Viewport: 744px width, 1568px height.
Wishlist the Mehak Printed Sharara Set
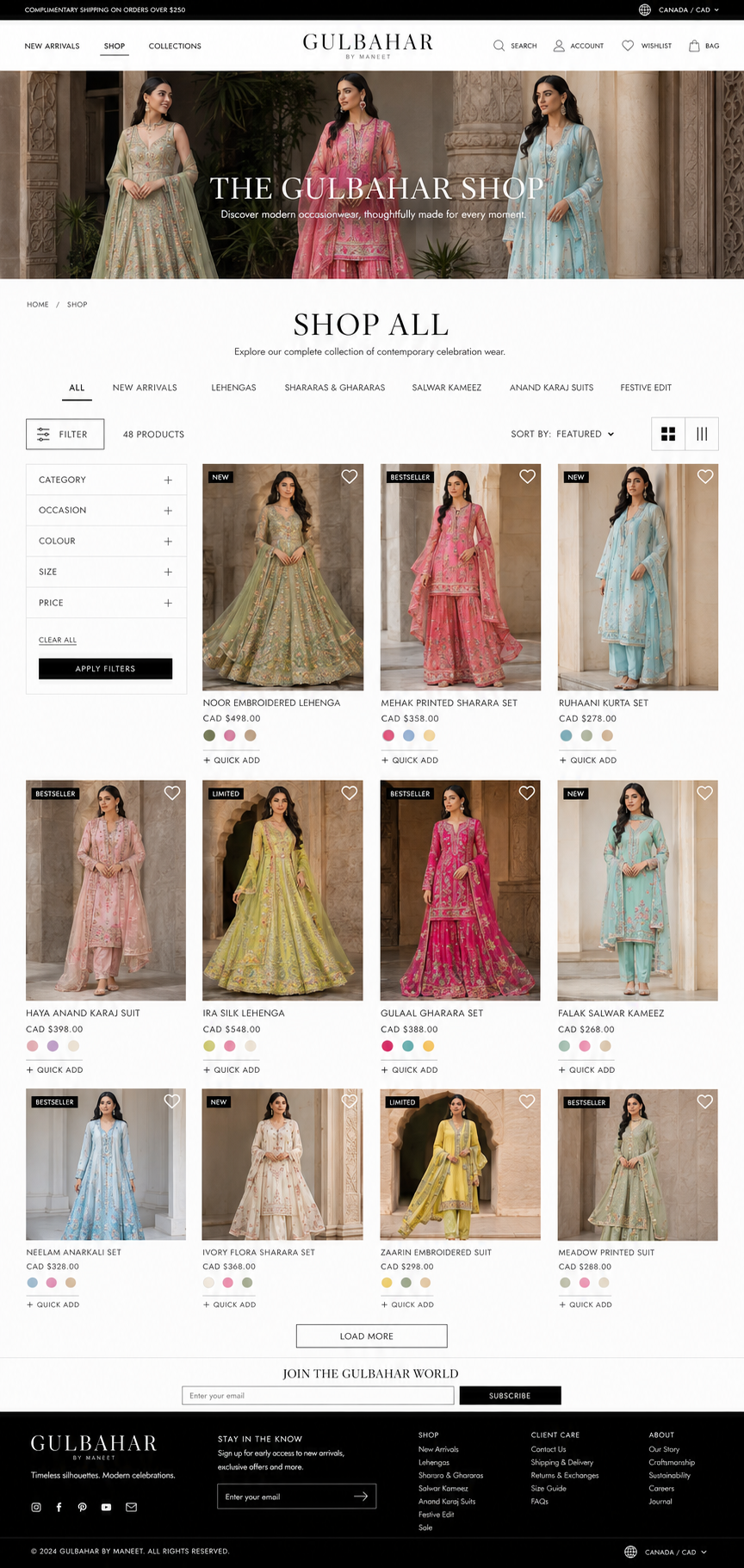click(x=527, y=476)
